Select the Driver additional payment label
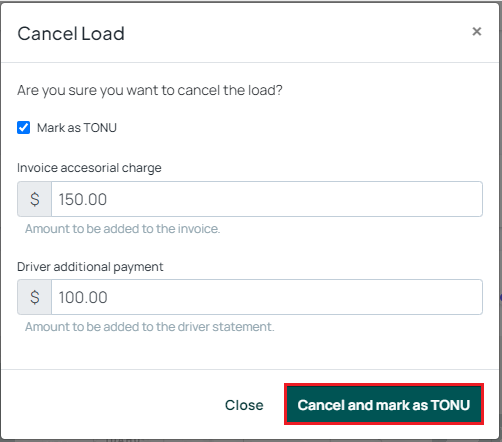Viewport: 502px width, 442px height. pyautogui.click(x=90, y=267)
